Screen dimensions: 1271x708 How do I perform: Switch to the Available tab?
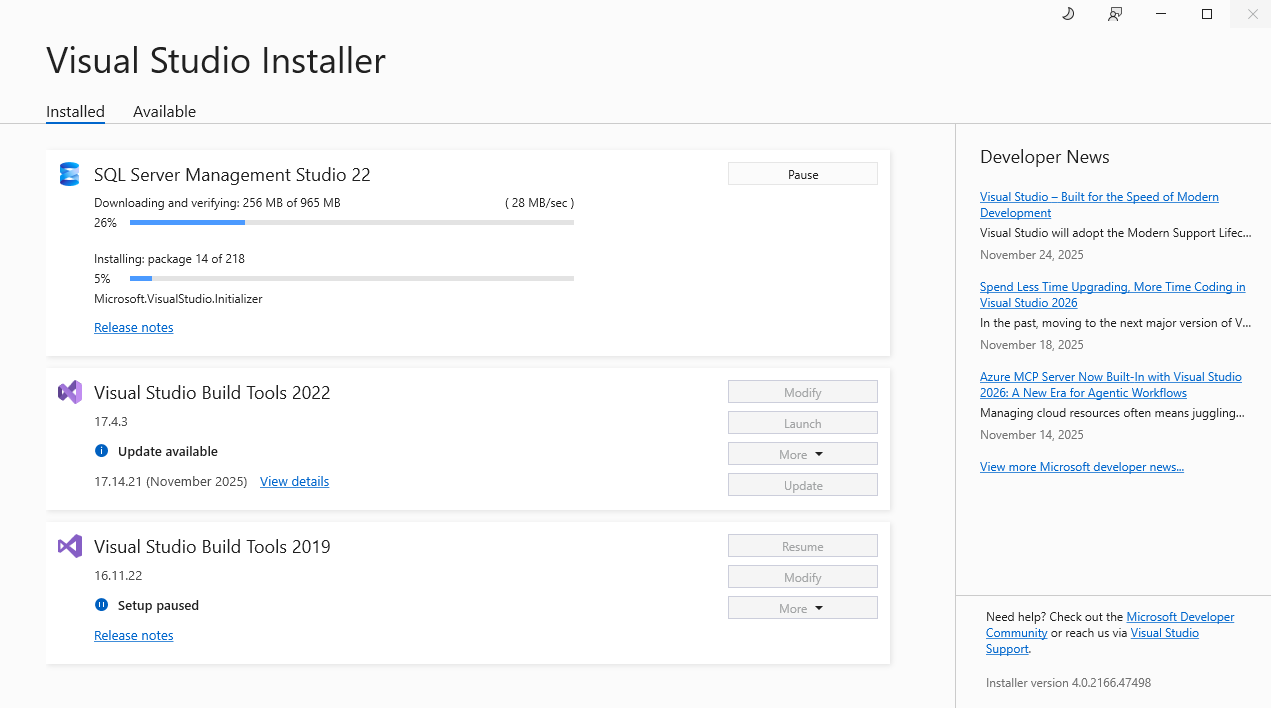point(164,111)
